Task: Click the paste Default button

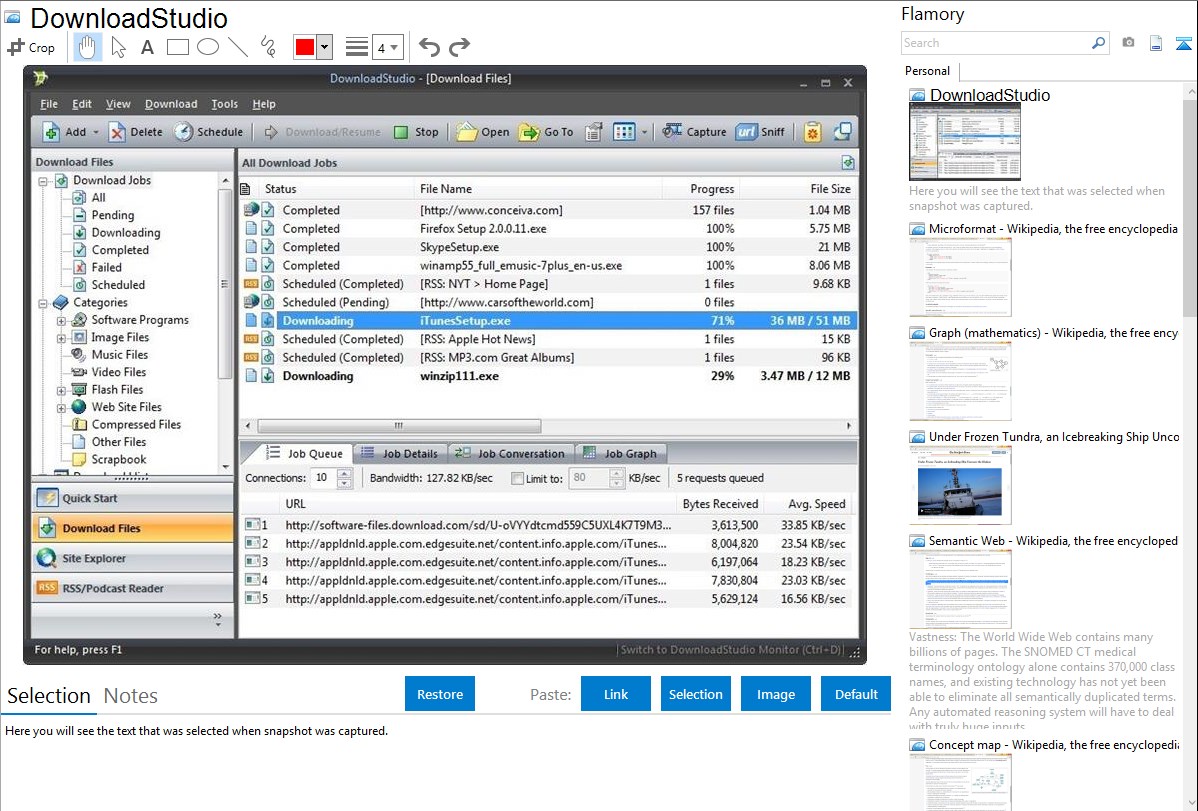Action: click(856, 694)
